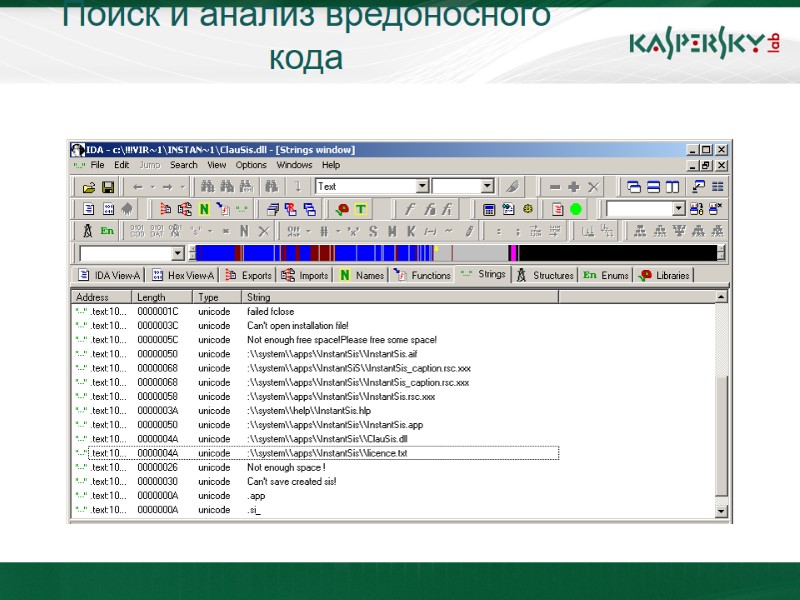Switch to the Imports tab
The width and height of the screenshot is (800, 600).
tap(306, 275)
